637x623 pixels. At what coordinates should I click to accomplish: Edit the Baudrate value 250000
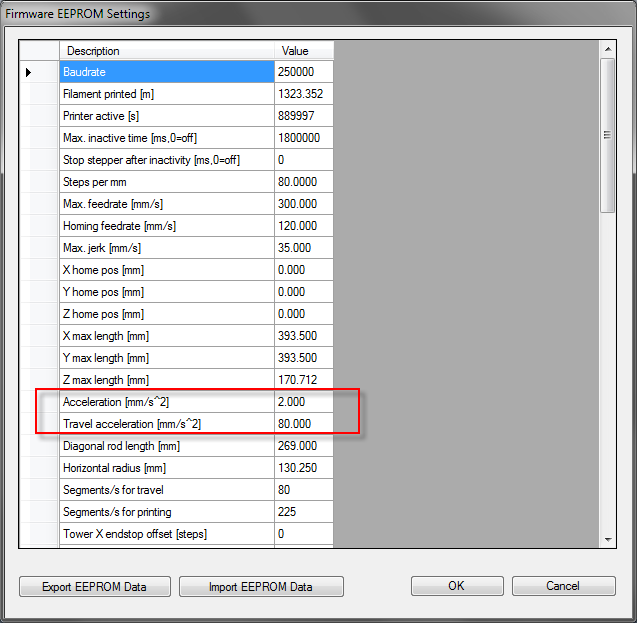[303, 72]
